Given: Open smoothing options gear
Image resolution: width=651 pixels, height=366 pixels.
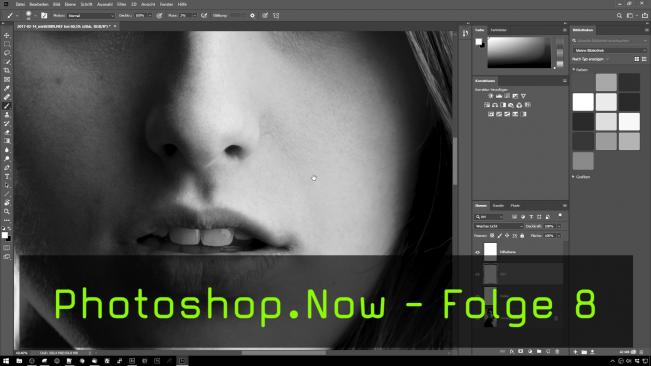Looking at the screenshot, I should [252, 16].
